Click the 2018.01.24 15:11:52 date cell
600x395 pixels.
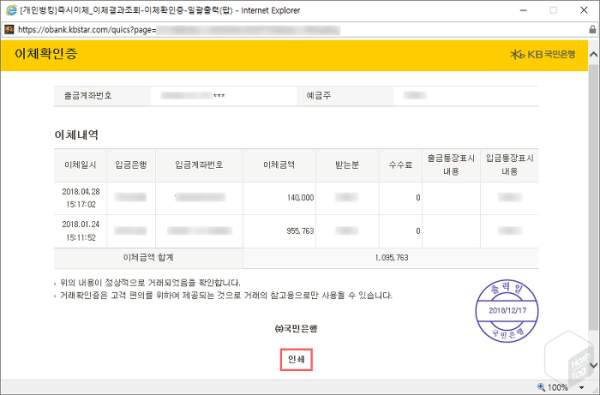pyautogui.click(x=81, y=231)
